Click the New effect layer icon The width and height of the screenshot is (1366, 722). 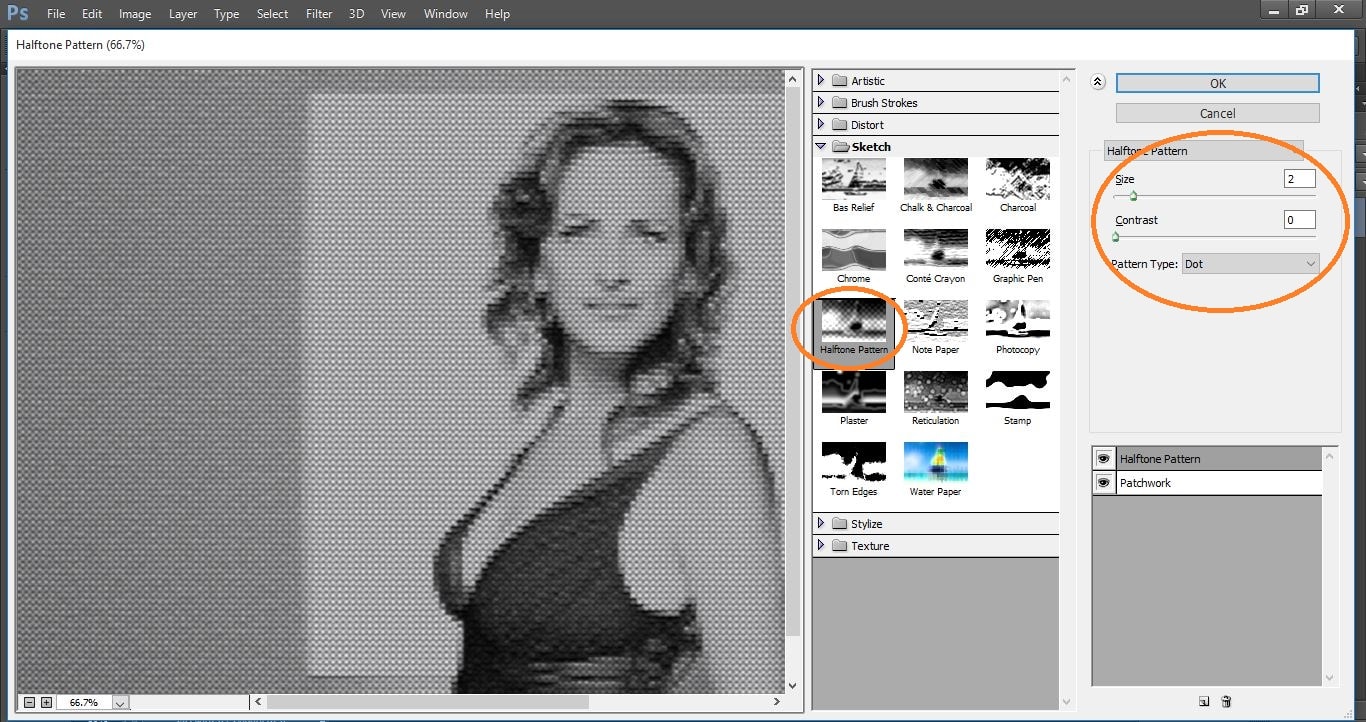pyautogui.click(x=1203, y=703)
